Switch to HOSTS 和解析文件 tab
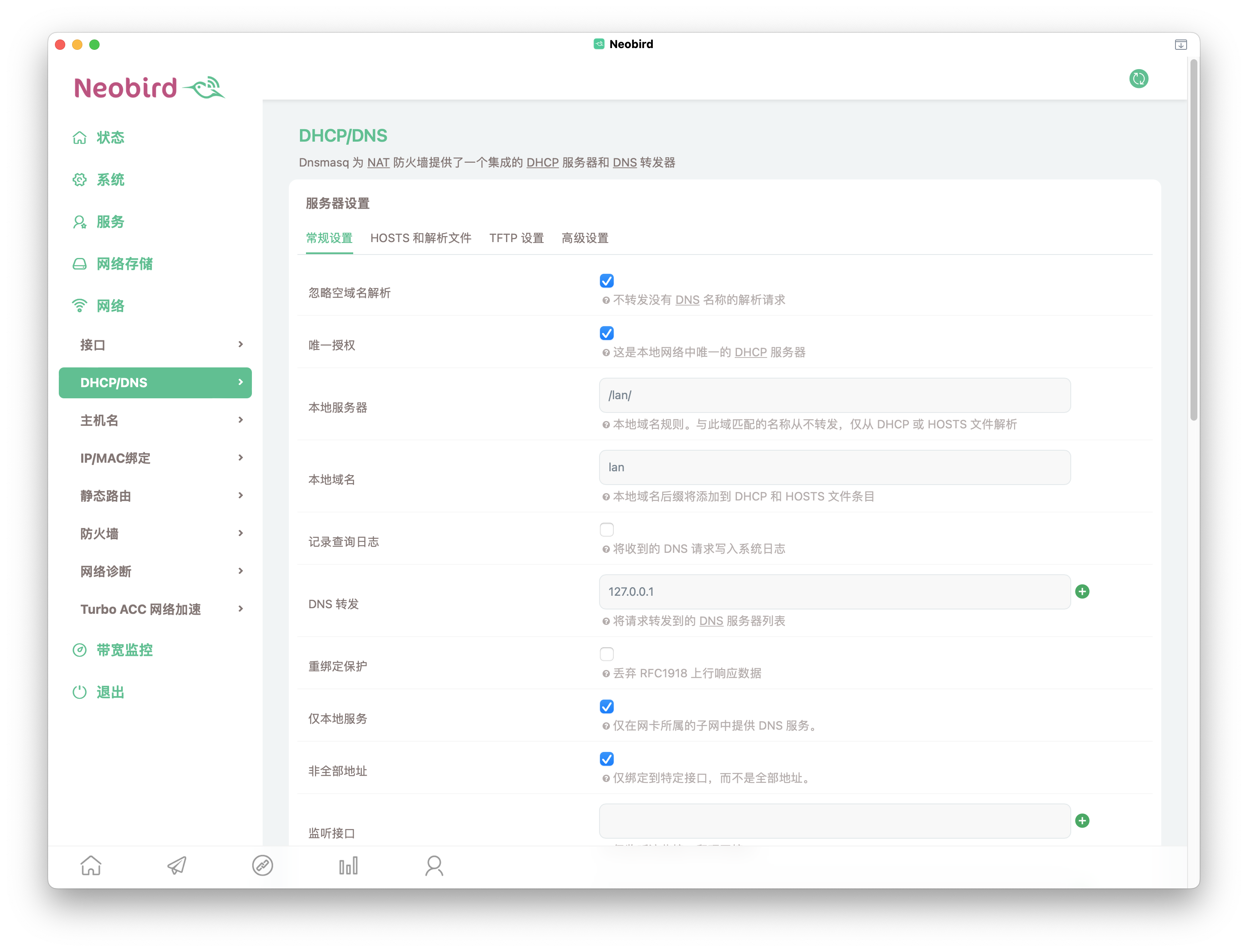 click(420, 238)
